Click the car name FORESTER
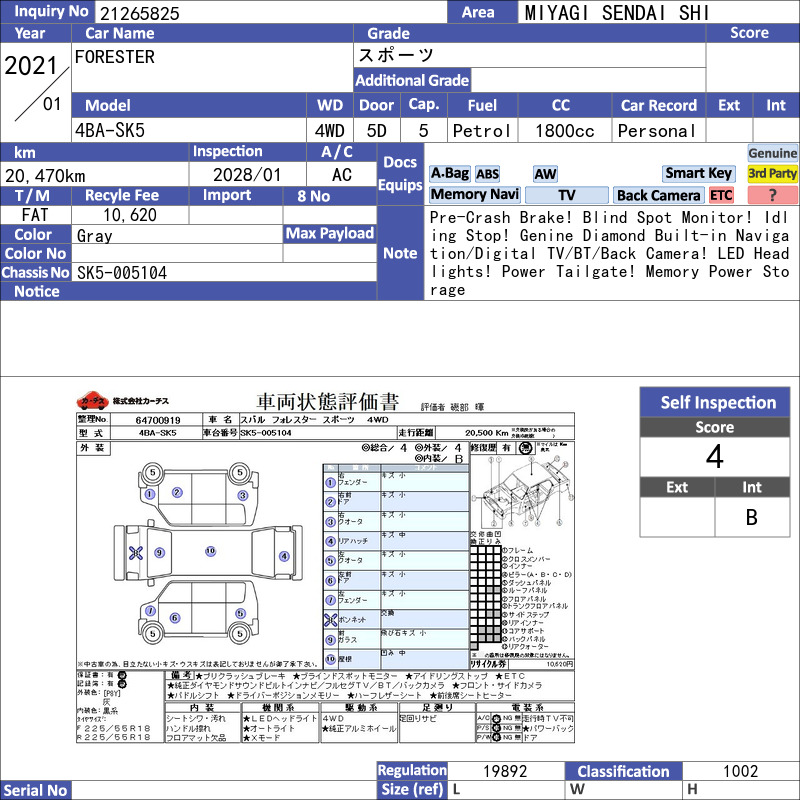800x800 pixels. pos(115,57)
